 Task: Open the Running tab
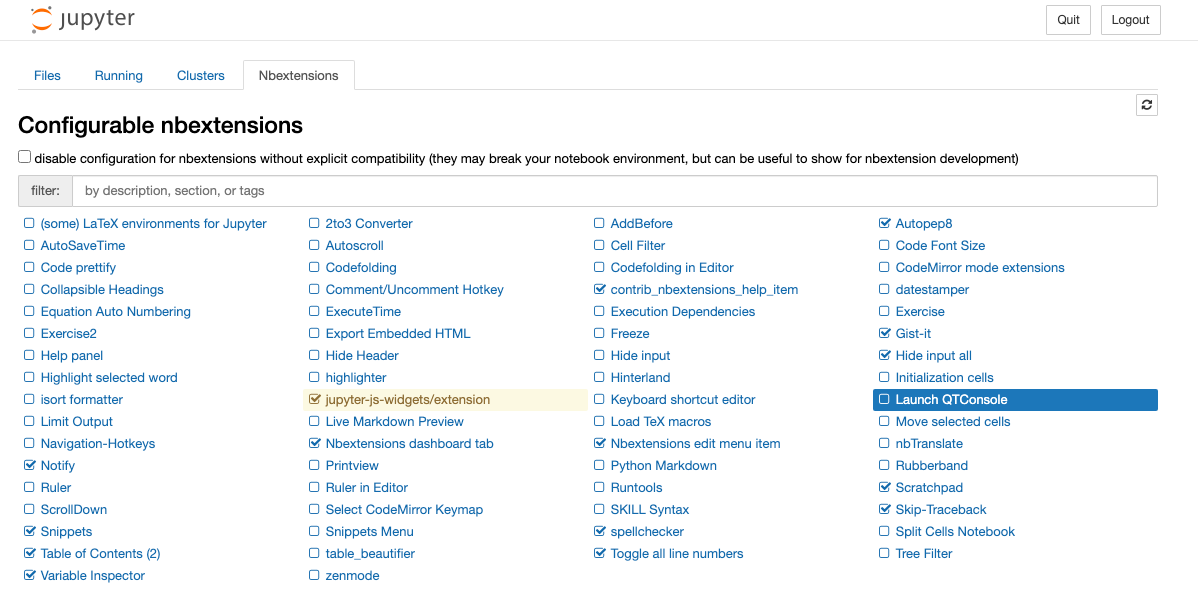point(119,76)
